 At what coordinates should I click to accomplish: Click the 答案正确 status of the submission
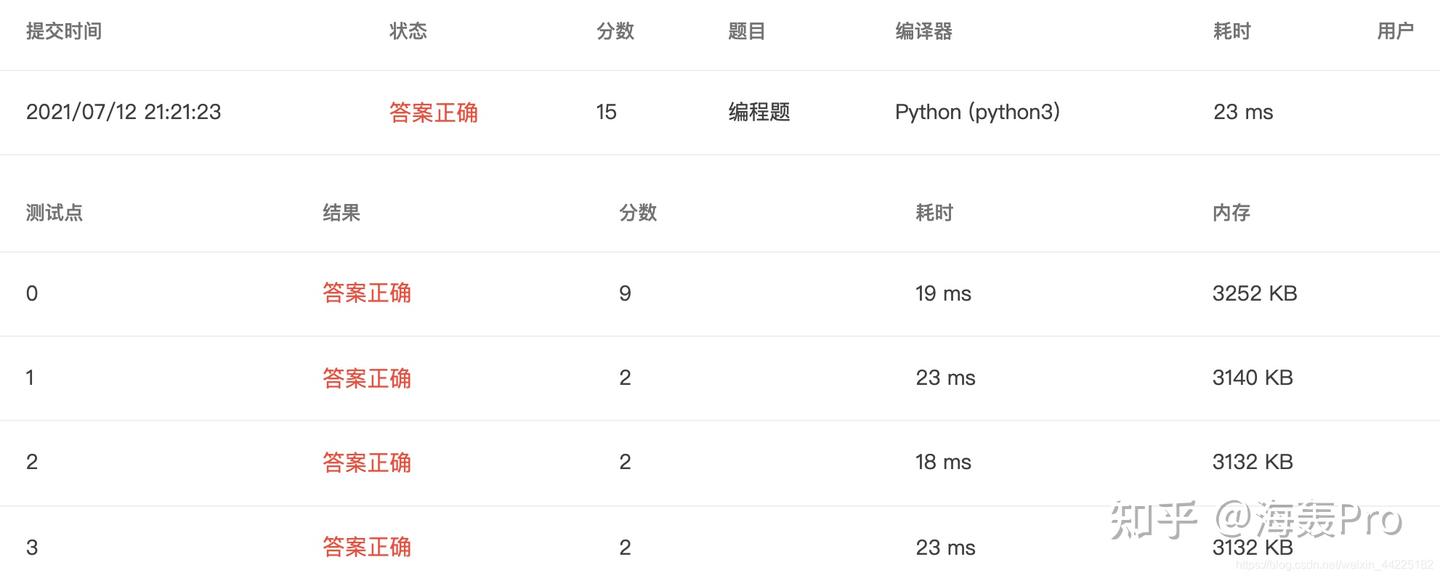click(433, 112)
